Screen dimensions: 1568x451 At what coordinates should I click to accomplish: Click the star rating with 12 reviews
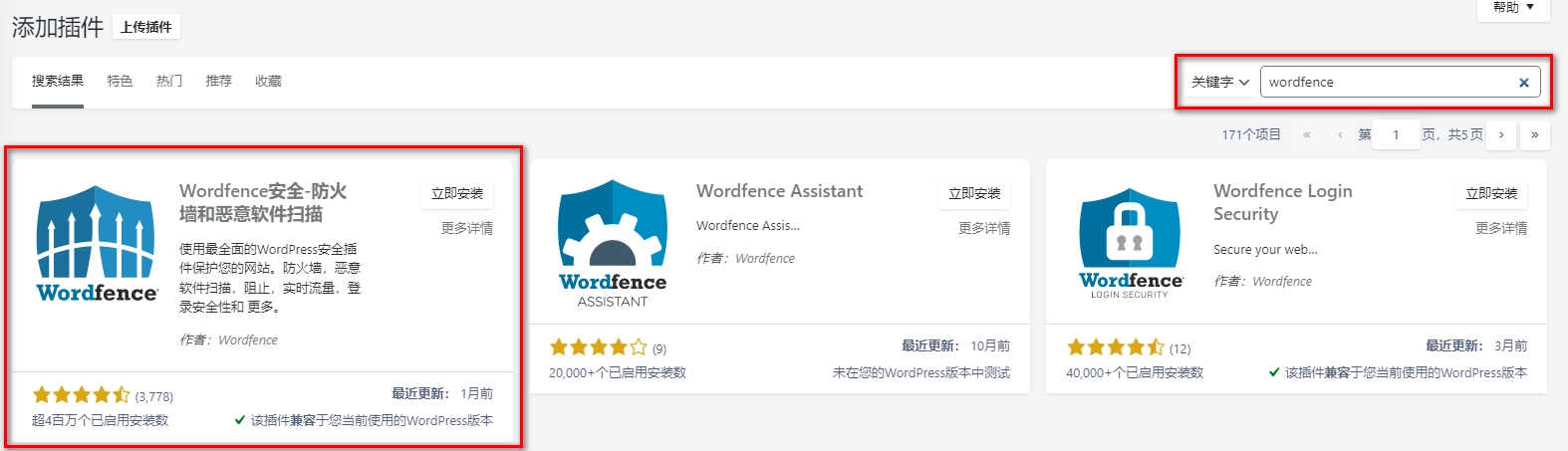[1116, 347]
